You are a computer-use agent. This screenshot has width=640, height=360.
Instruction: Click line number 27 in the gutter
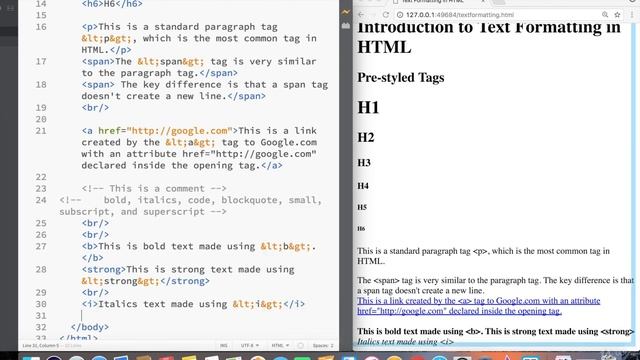(x=41, y=247)
